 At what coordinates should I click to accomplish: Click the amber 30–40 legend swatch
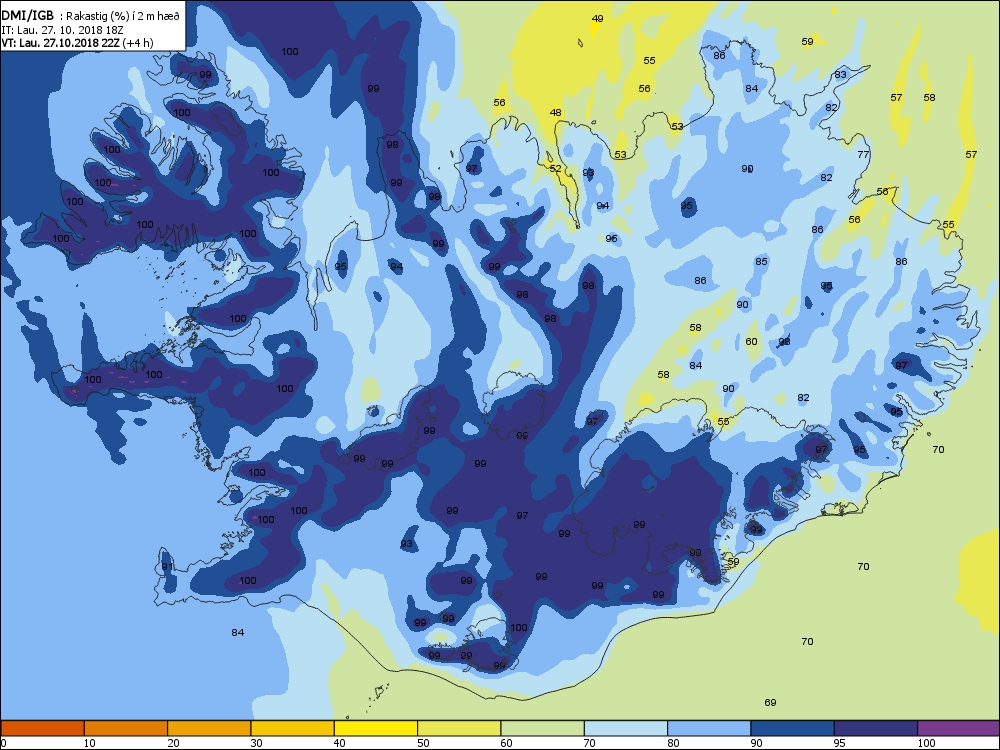[293, 728]
